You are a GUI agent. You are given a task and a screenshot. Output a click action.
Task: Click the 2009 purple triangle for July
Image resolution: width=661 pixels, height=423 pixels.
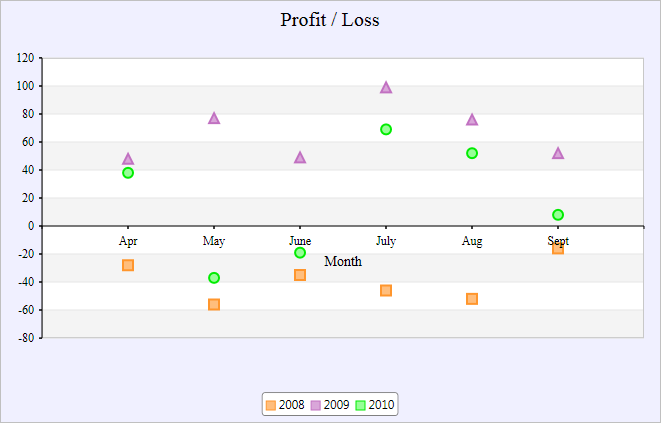(386, 88)
